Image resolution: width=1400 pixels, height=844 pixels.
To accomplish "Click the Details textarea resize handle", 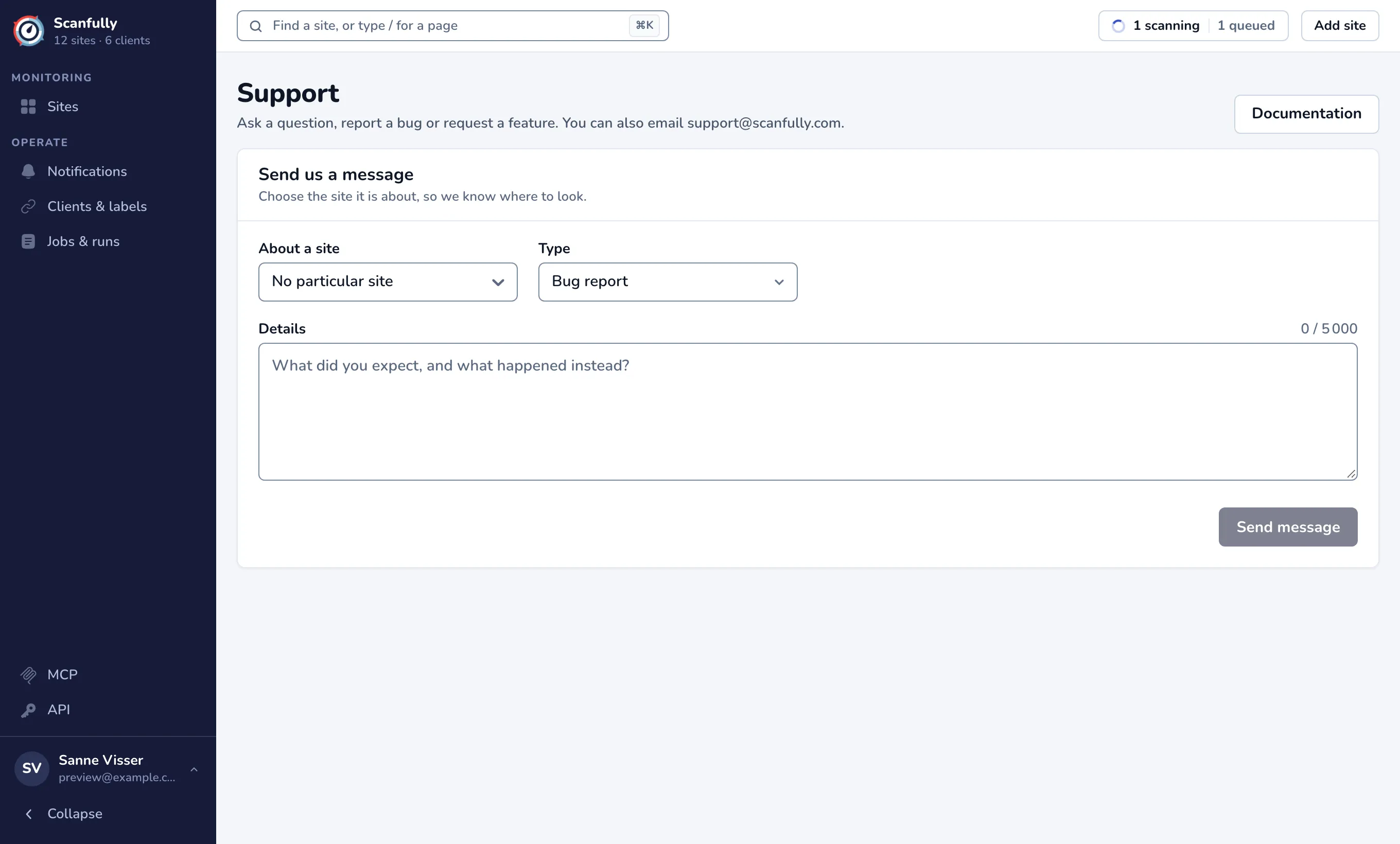I will [1351, 473].
